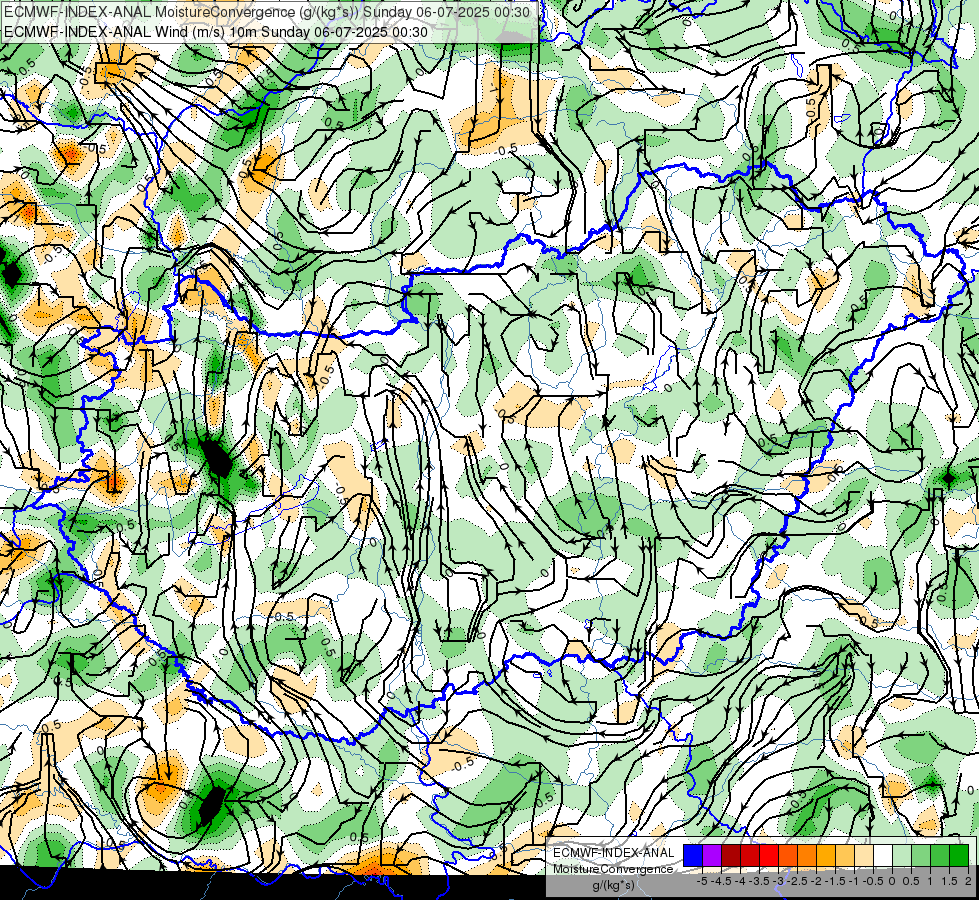Click the legend tick value -5
The width and height of the screenshot is (979, 900).
(702, 881)
